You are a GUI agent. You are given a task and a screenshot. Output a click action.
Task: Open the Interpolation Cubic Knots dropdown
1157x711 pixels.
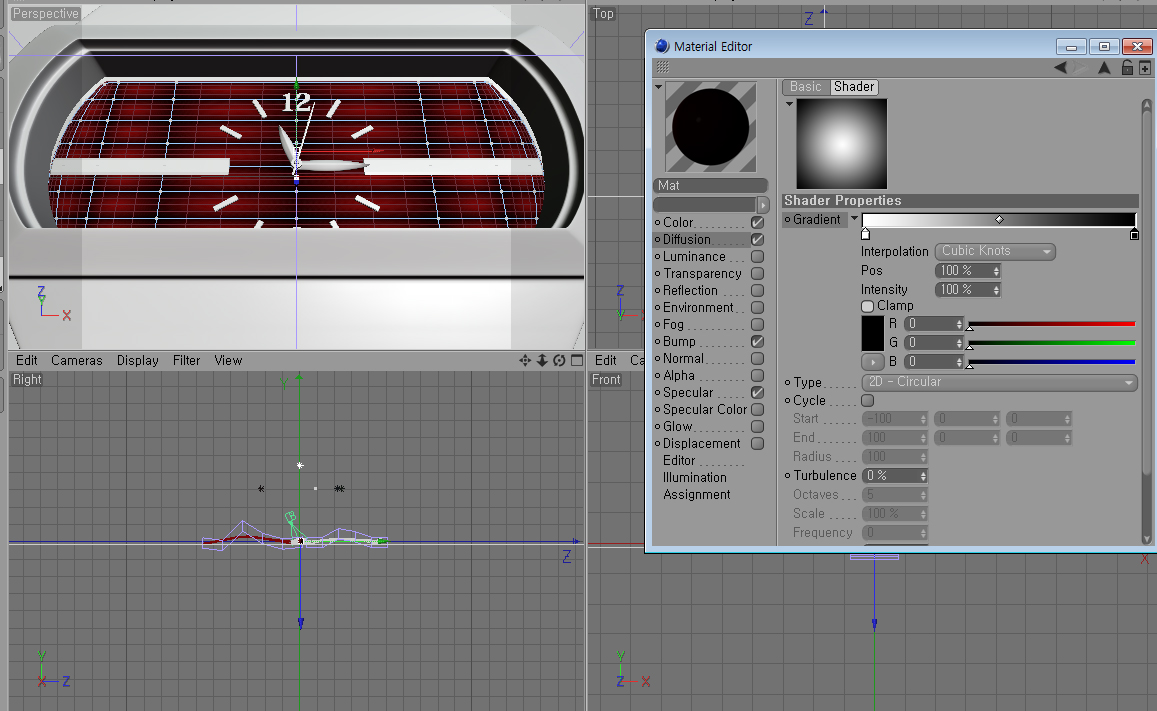995,252
